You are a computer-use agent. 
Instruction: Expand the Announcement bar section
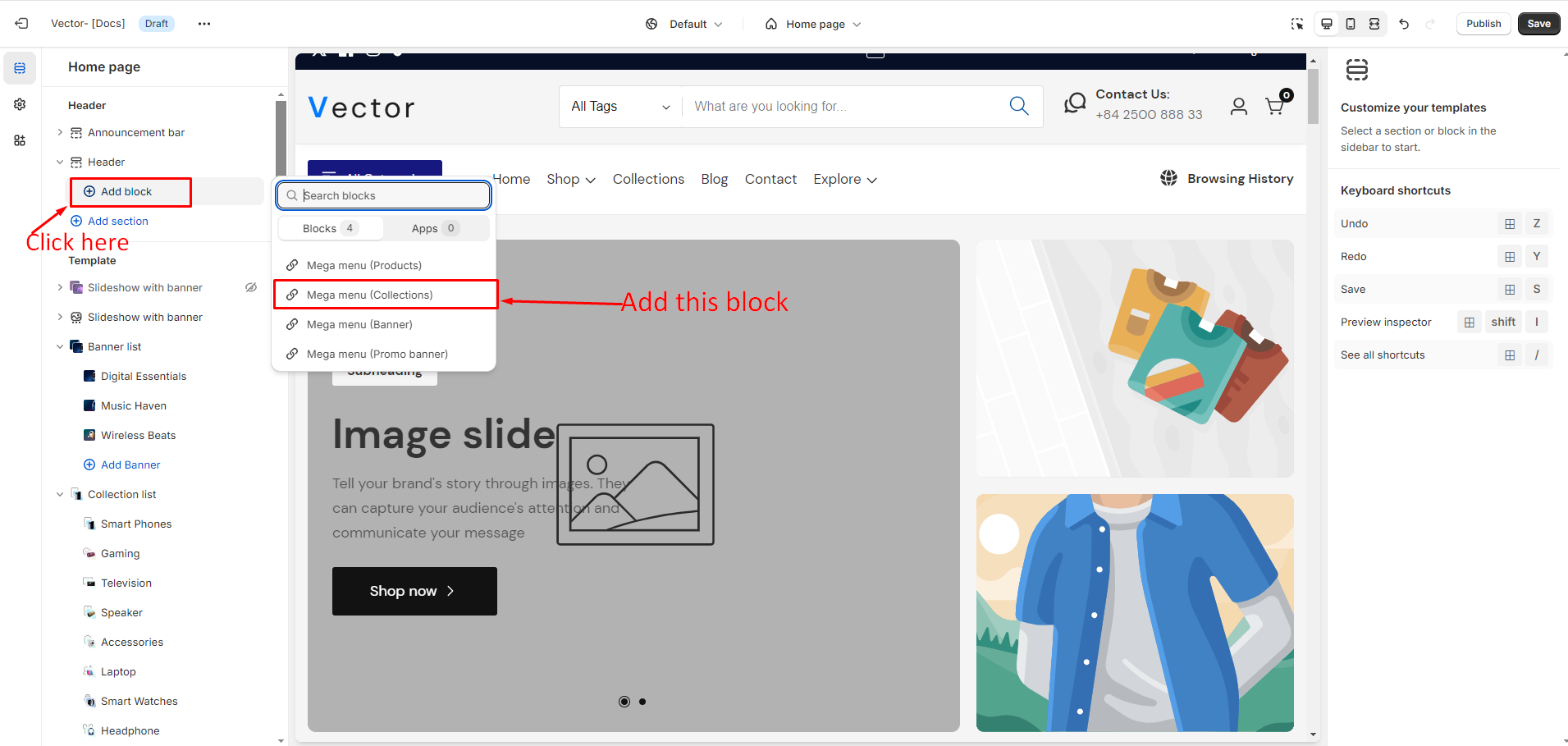(x=60, y=132)
